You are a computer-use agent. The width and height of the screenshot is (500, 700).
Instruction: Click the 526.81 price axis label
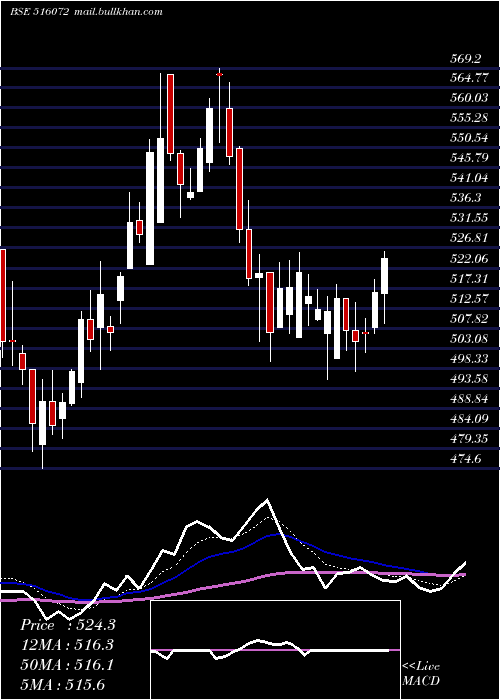(469, 238)
